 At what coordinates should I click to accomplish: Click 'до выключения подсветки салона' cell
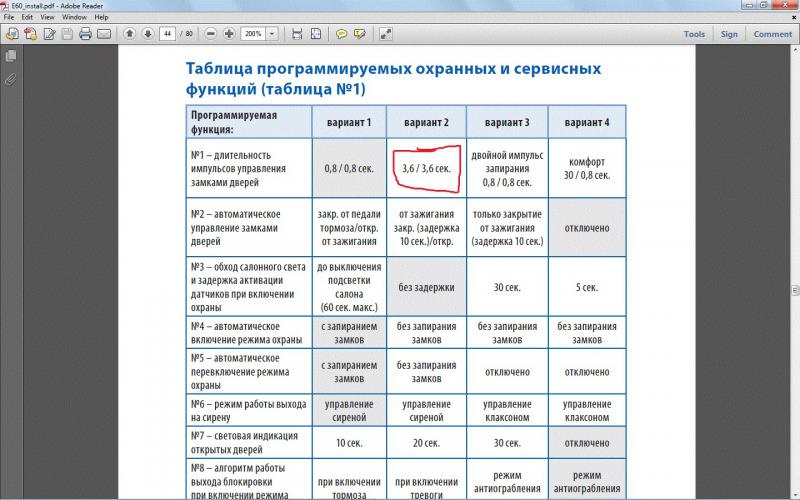pos(349,287)
